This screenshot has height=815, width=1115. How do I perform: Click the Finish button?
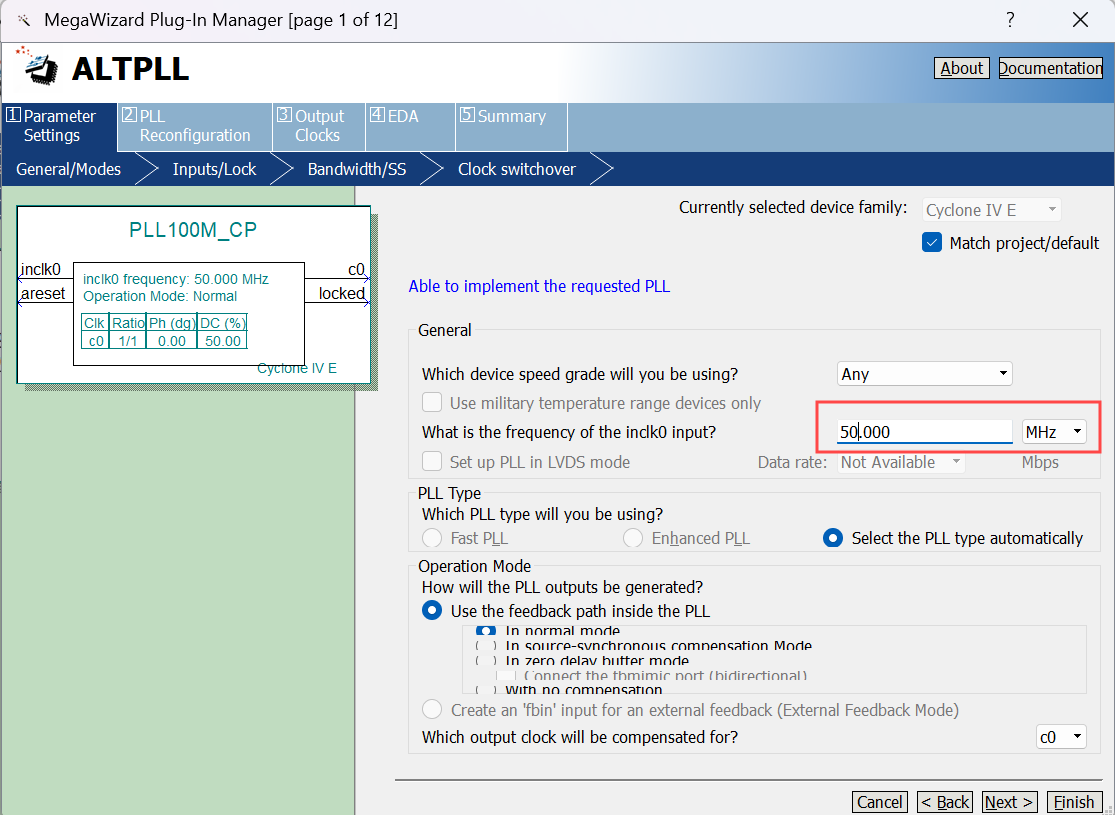1074,802
